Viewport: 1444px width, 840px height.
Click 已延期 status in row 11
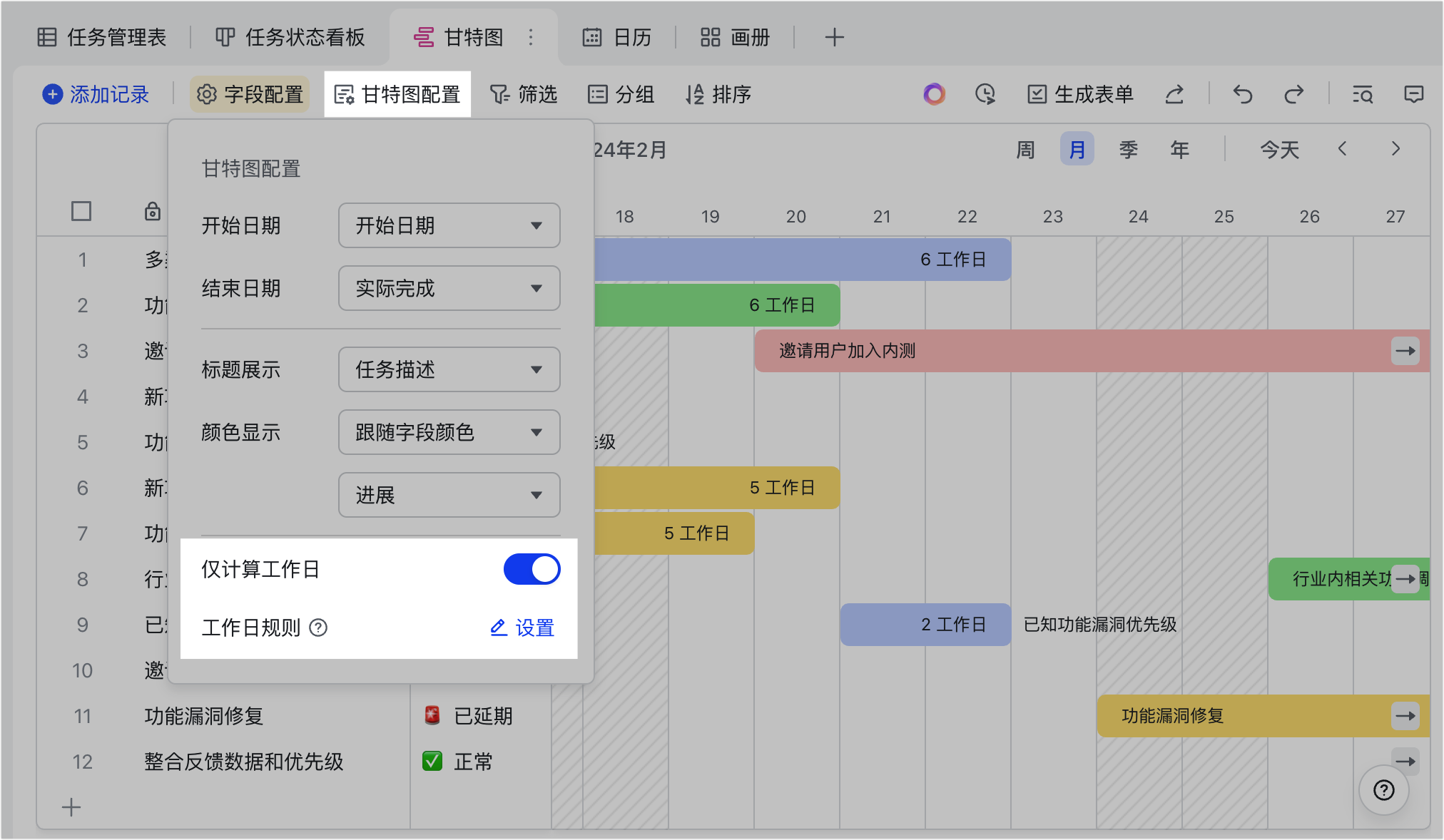[x=469, y=716]
